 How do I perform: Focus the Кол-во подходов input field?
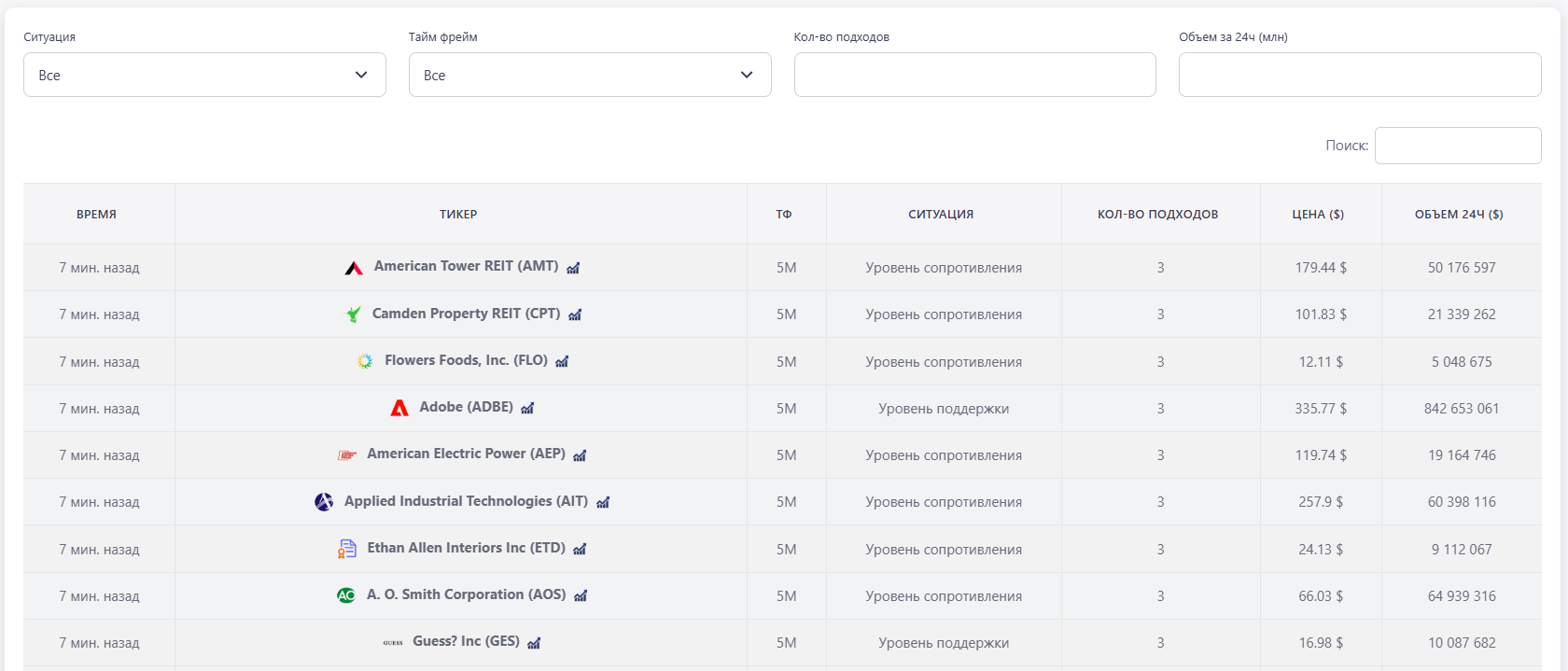(974, 75)
